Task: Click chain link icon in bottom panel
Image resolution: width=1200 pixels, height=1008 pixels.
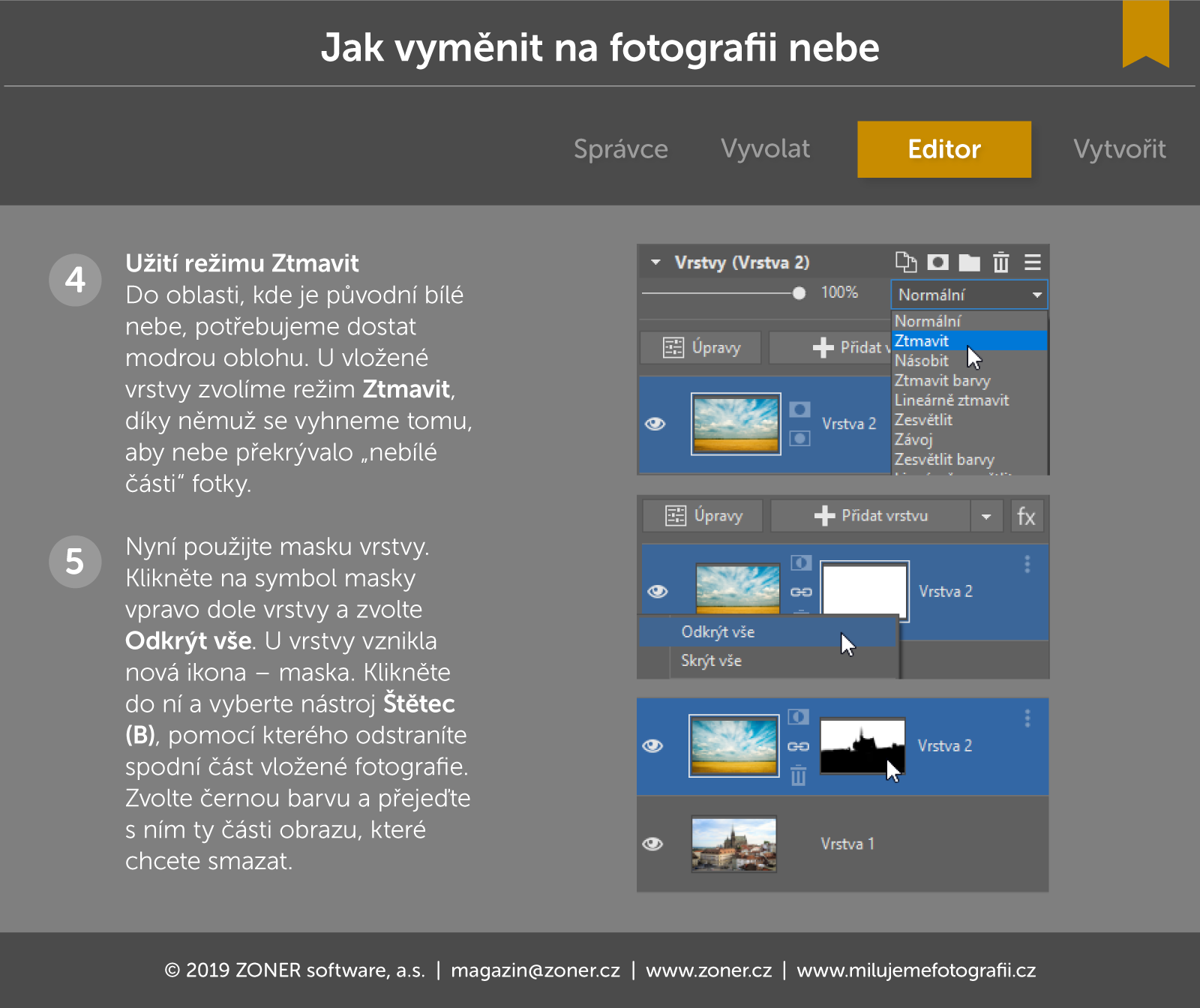Action: (798, 746)
